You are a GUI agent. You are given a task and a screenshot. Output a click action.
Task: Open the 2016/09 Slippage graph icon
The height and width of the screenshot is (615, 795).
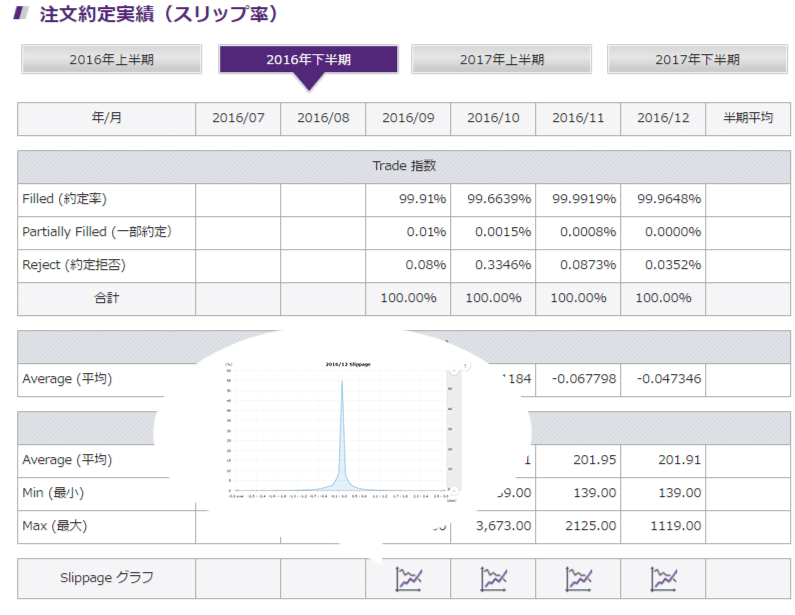coord(408,579)
